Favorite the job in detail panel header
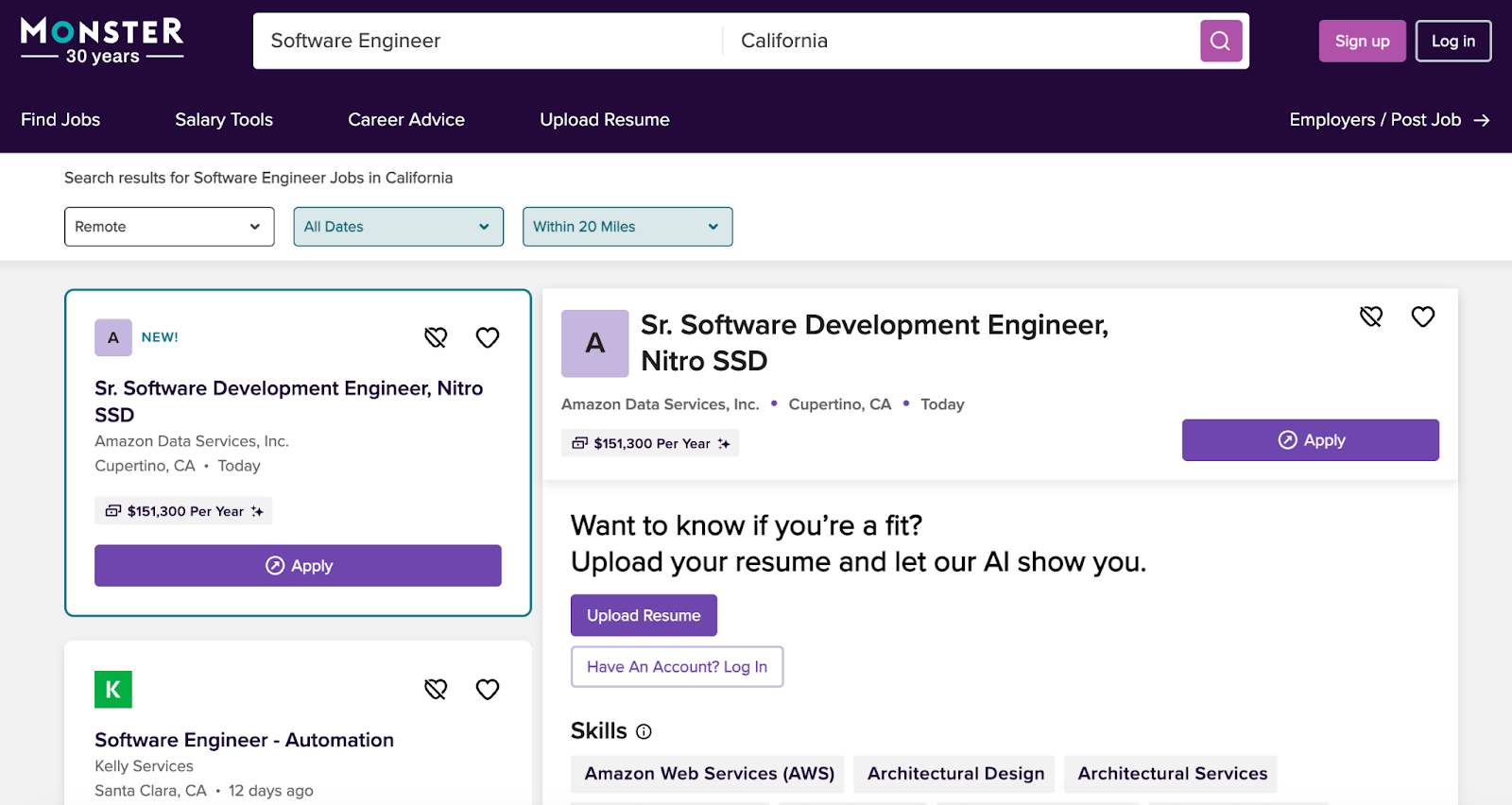The image size is (1512, 805). coord(1423,317)
